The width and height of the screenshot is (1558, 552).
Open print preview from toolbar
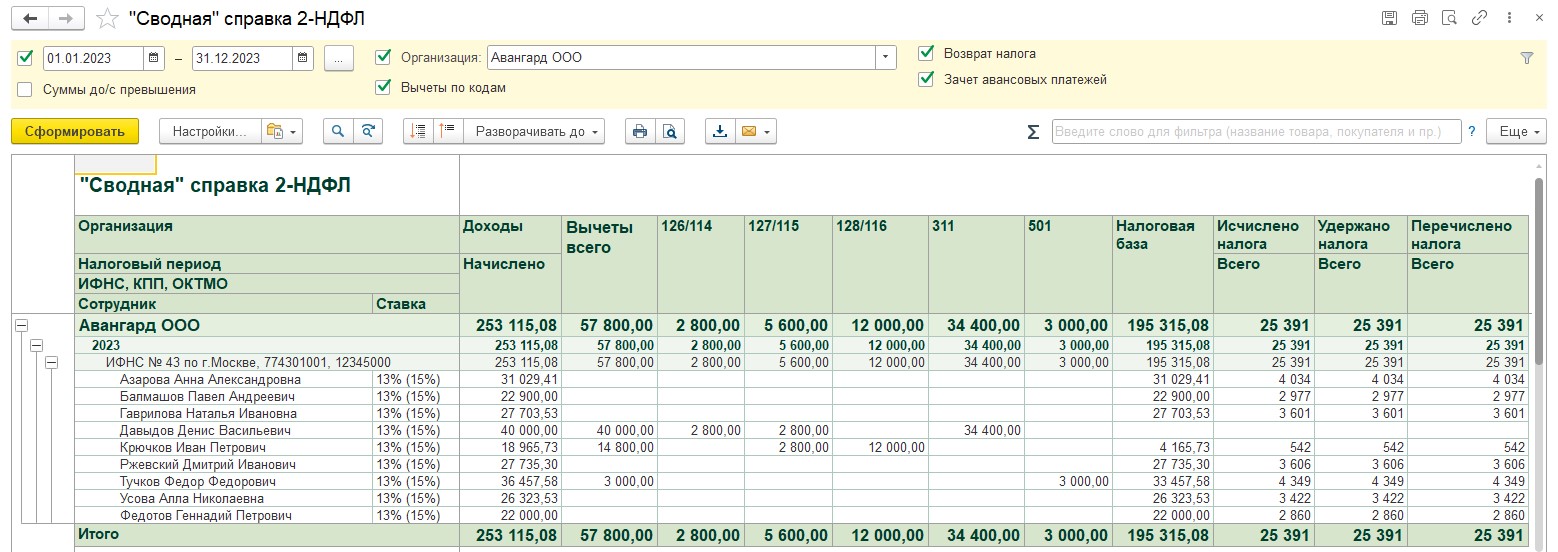tap(670, 131)
